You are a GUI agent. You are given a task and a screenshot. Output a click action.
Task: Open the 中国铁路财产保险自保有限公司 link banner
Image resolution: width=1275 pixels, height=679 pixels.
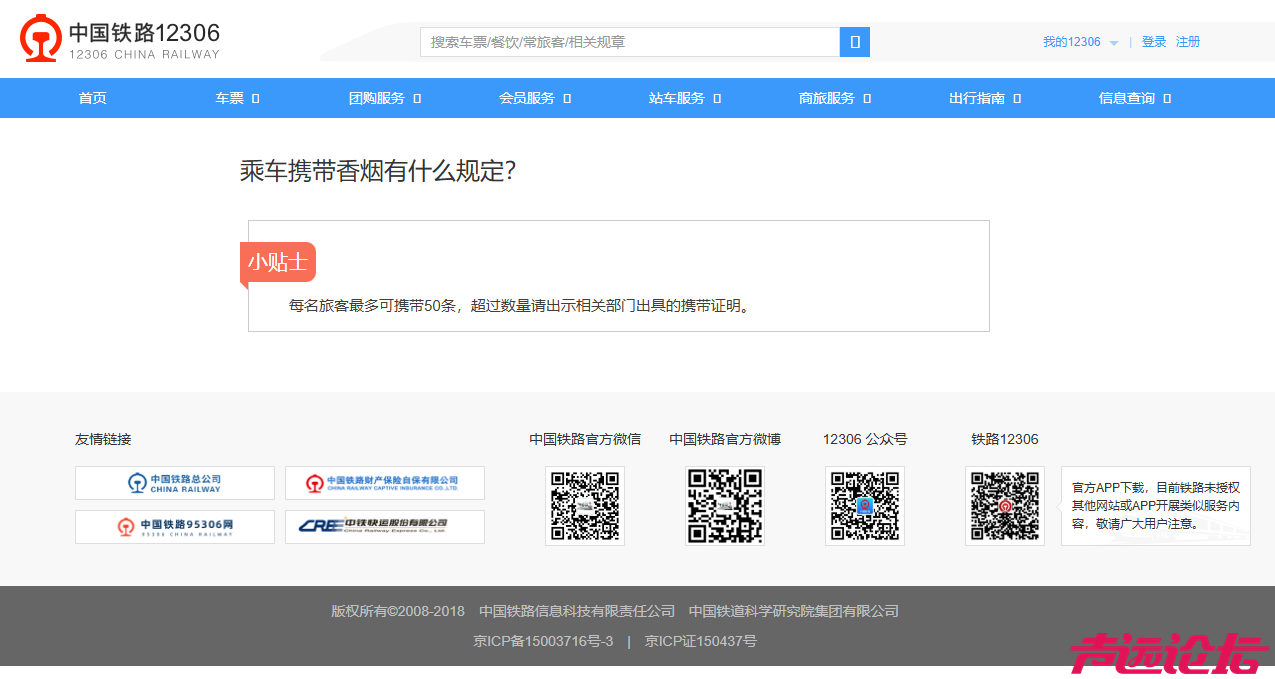click(385, 483)
